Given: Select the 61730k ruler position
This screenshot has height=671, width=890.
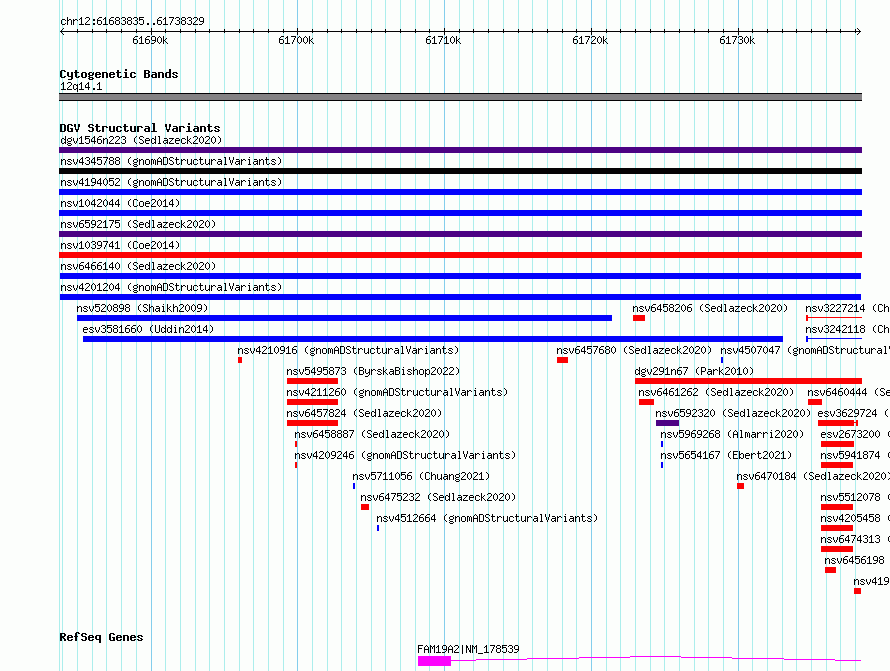Looking at the screenshot, I should point(737,40).
